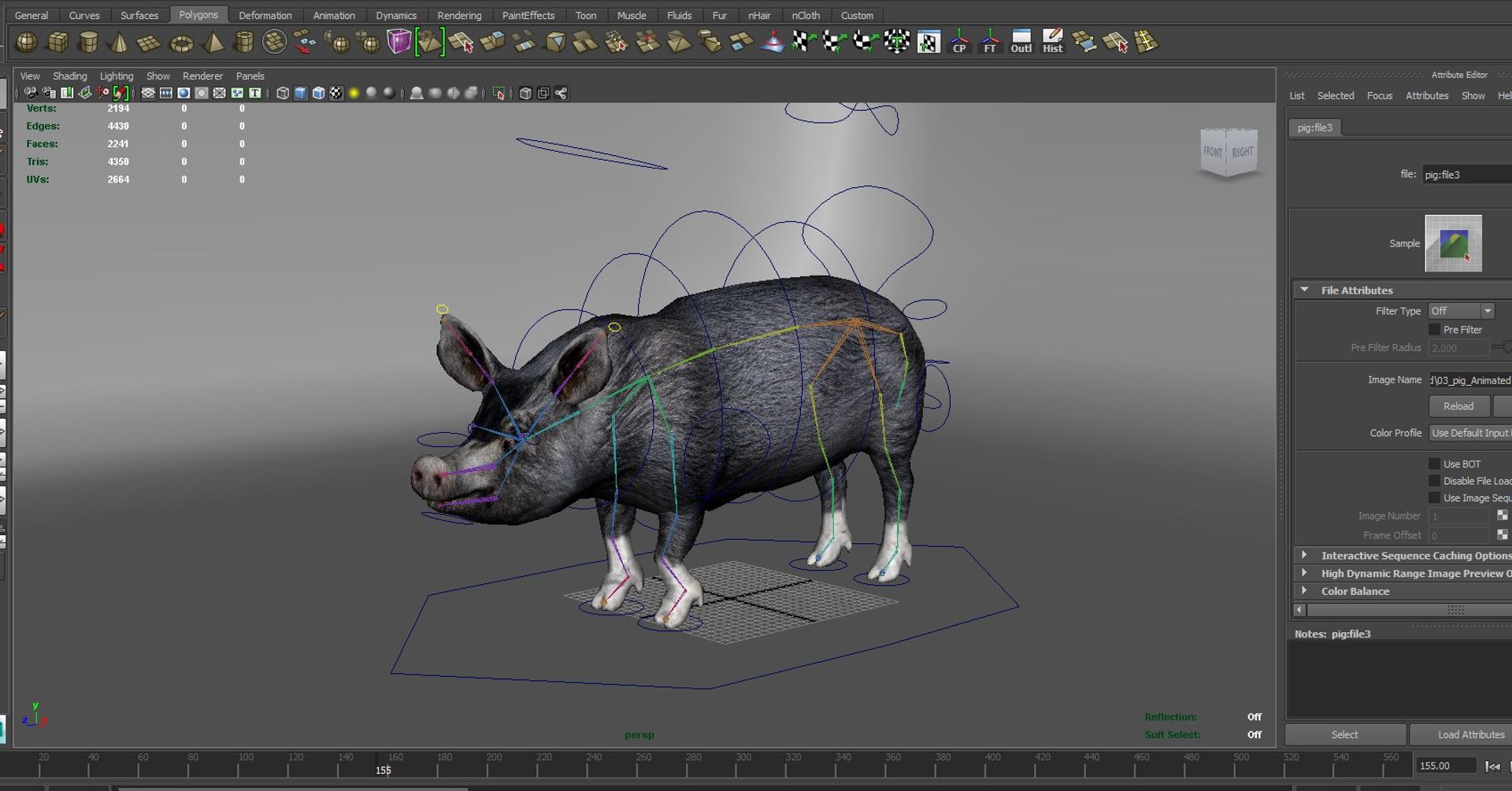Open the Color Profile dropdown

click(x=1470, y=433)
